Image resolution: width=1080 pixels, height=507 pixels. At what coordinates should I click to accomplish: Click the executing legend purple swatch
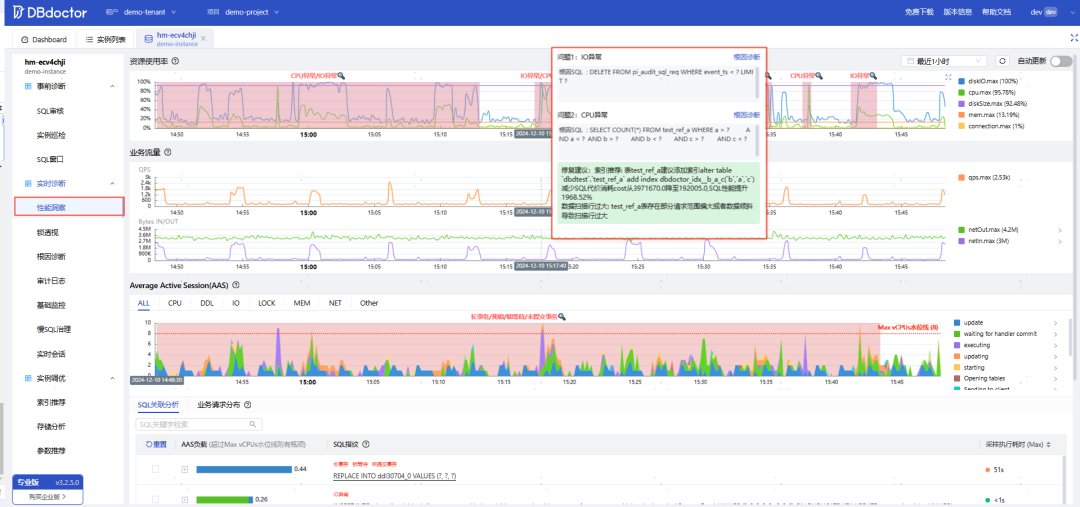pyautogui.click(x=957, y=344)
